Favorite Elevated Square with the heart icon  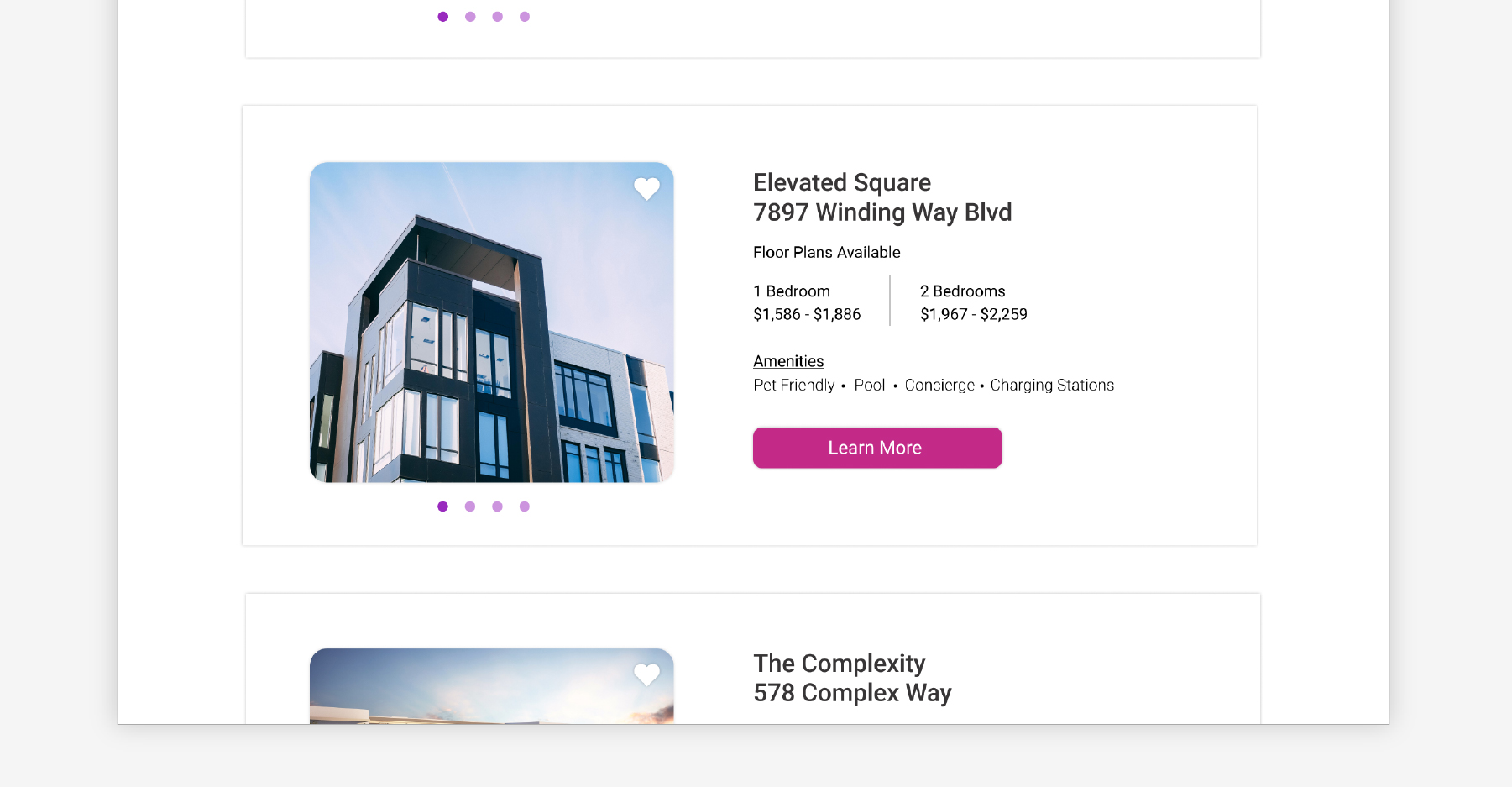646,189
